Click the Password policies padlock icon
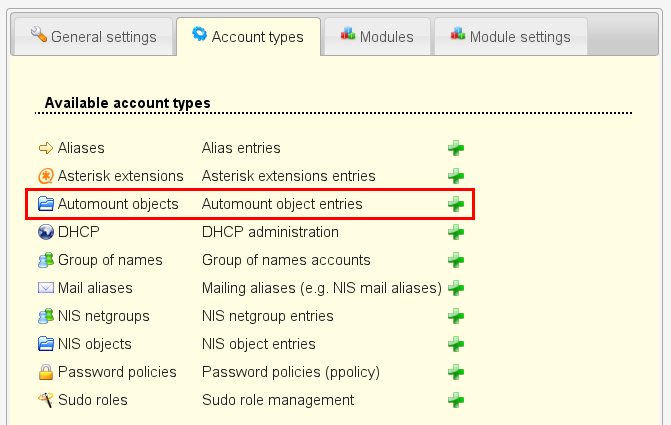671x425 pixels. point(45,372)
